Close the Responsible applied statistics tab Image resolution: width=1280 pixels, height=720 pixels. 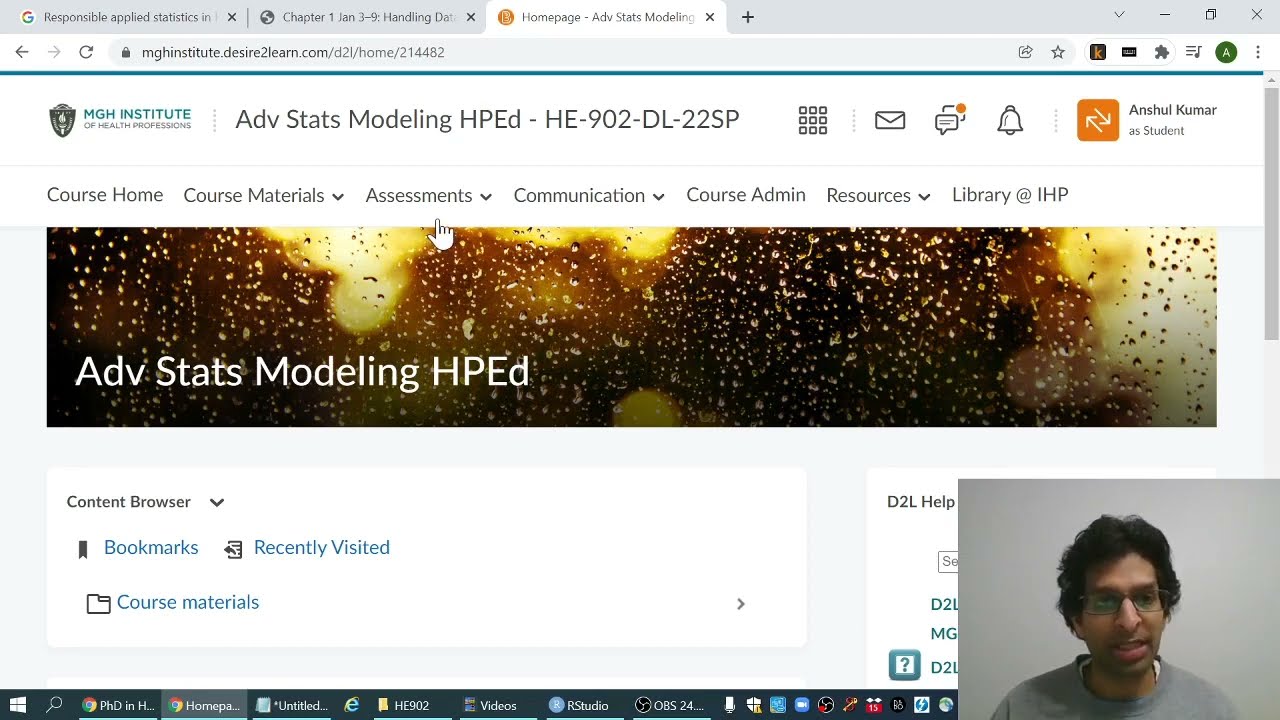click(232, 17)
